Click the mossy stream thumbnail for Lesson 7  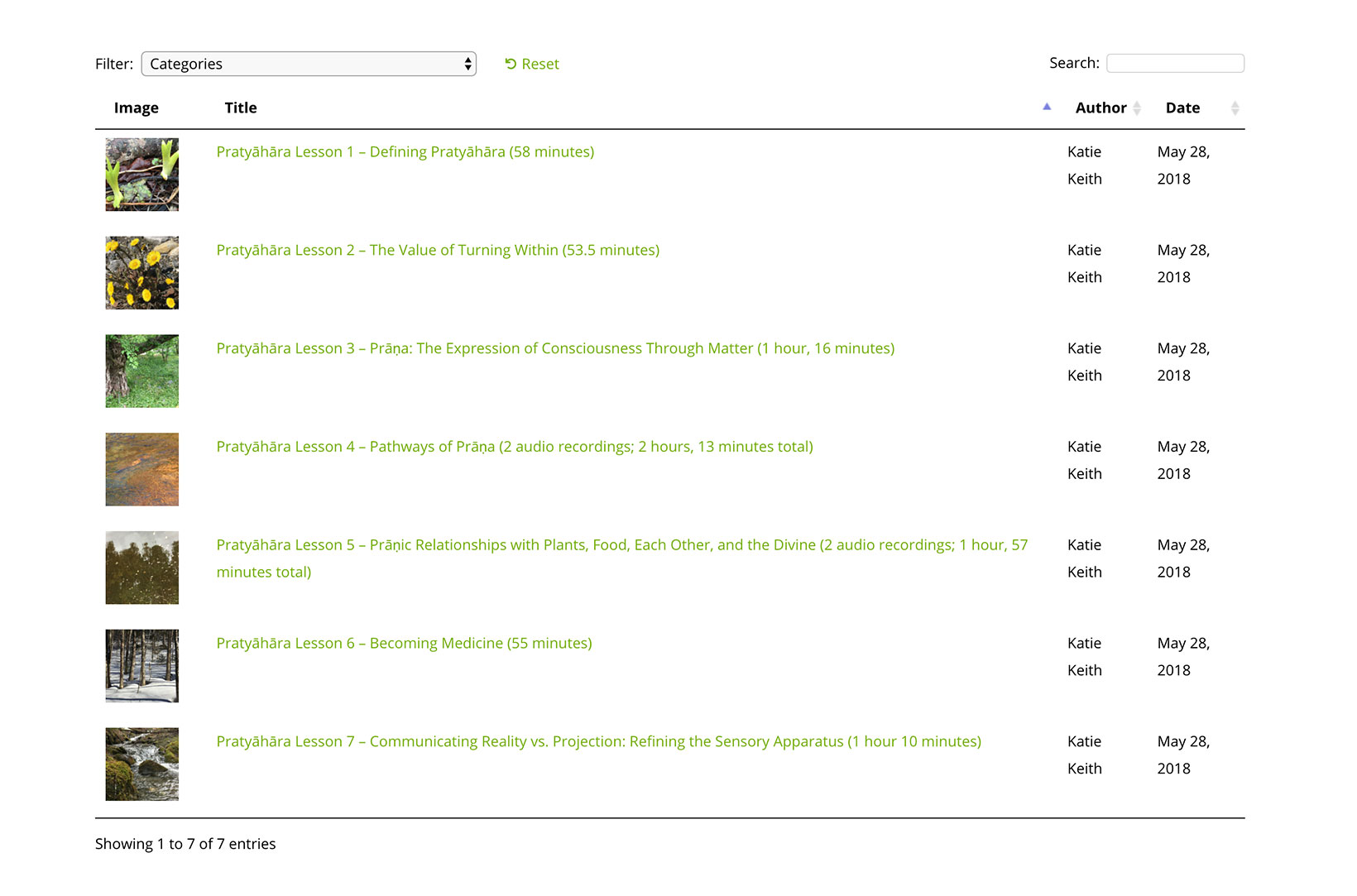(x=141, y=763)
